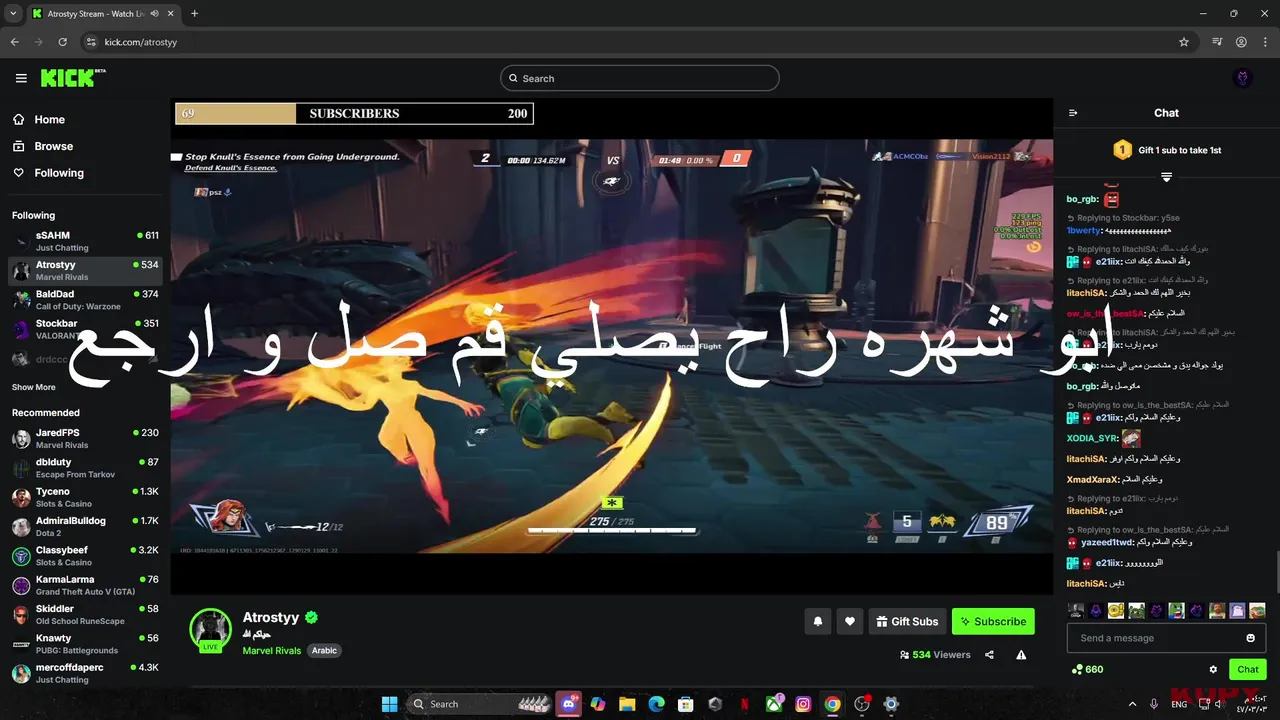Open the Atrostyy channel name link
1280x720 pixels.
pos(271,618)
